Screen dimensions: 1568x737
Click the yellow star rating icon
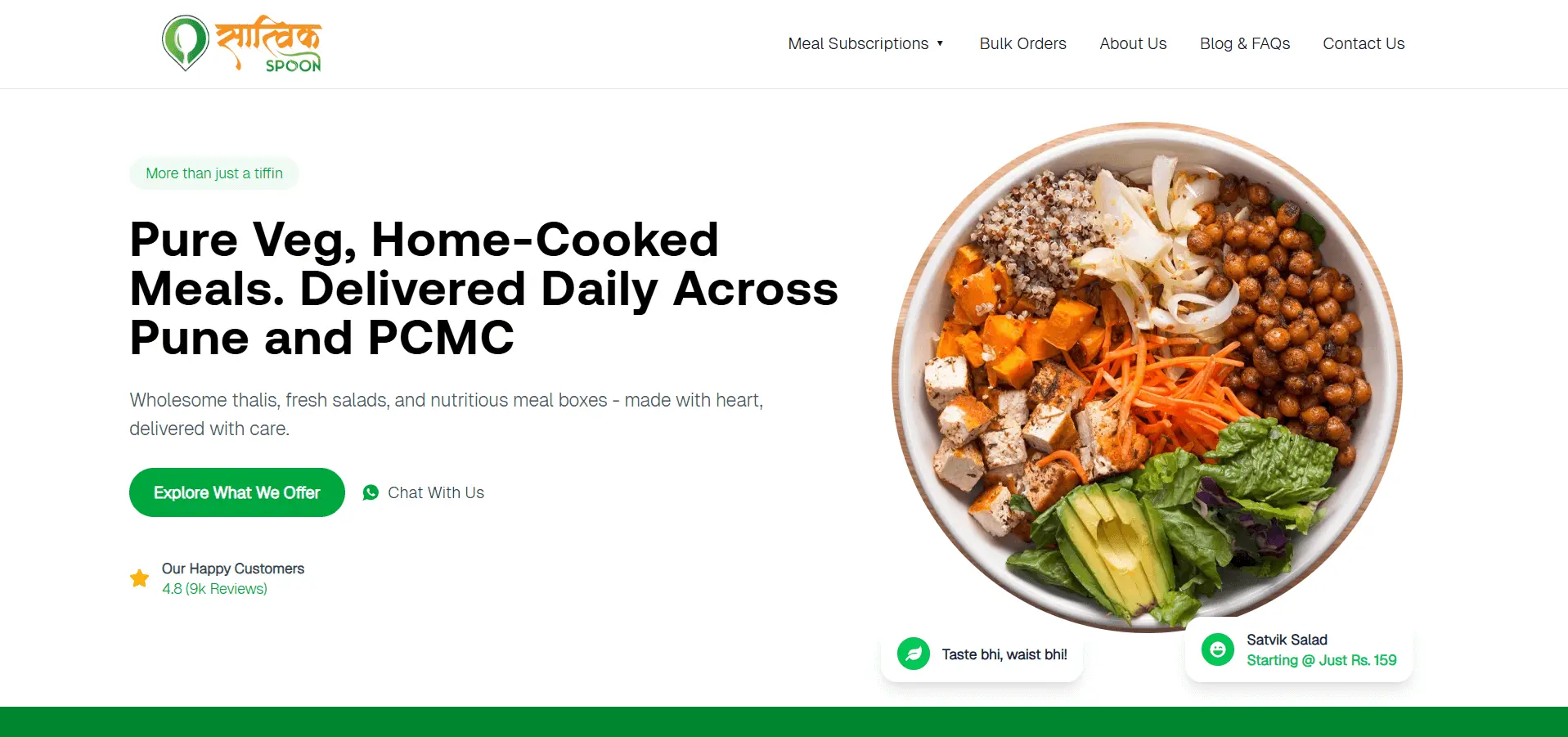click(140, 578)
